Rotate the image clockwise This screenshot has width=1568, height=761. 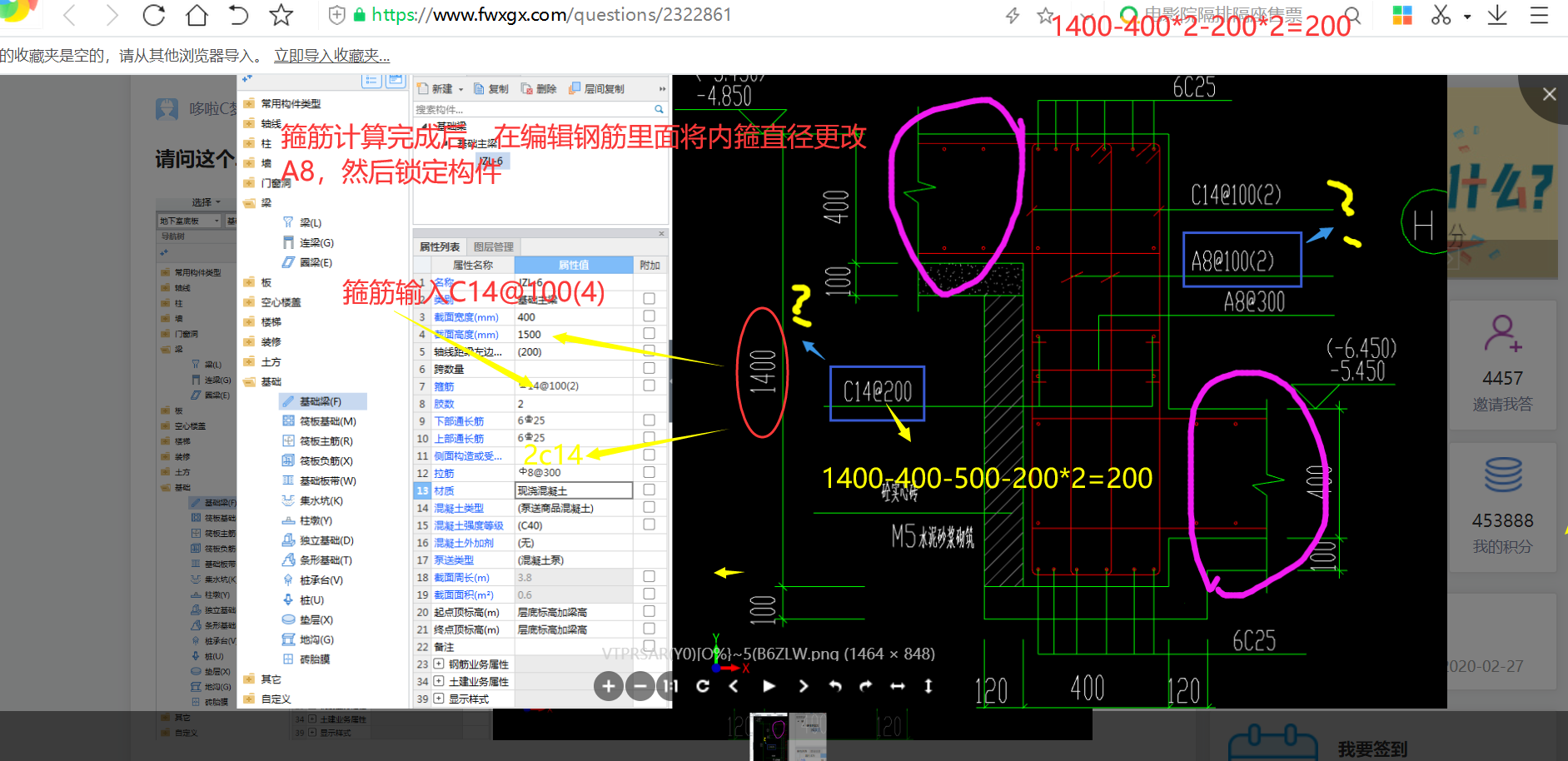click(x=866, y=686)
